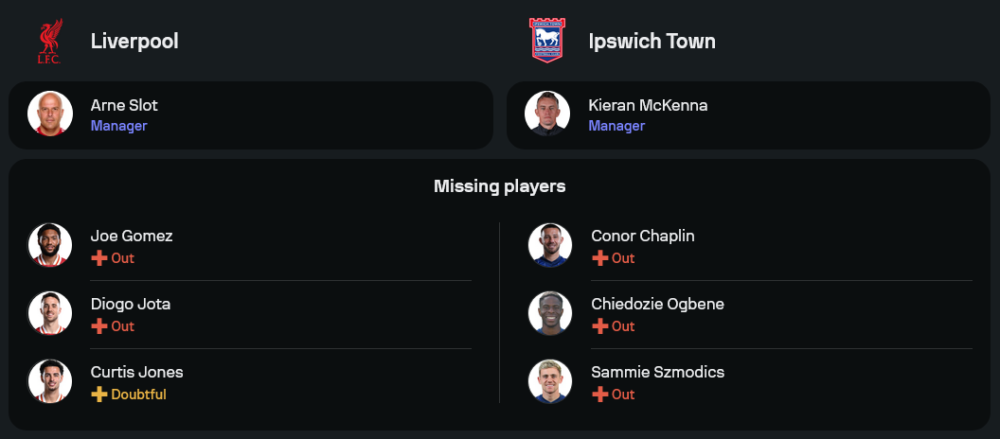Click Diogo Jota's player avatar

tap(49, 313)
